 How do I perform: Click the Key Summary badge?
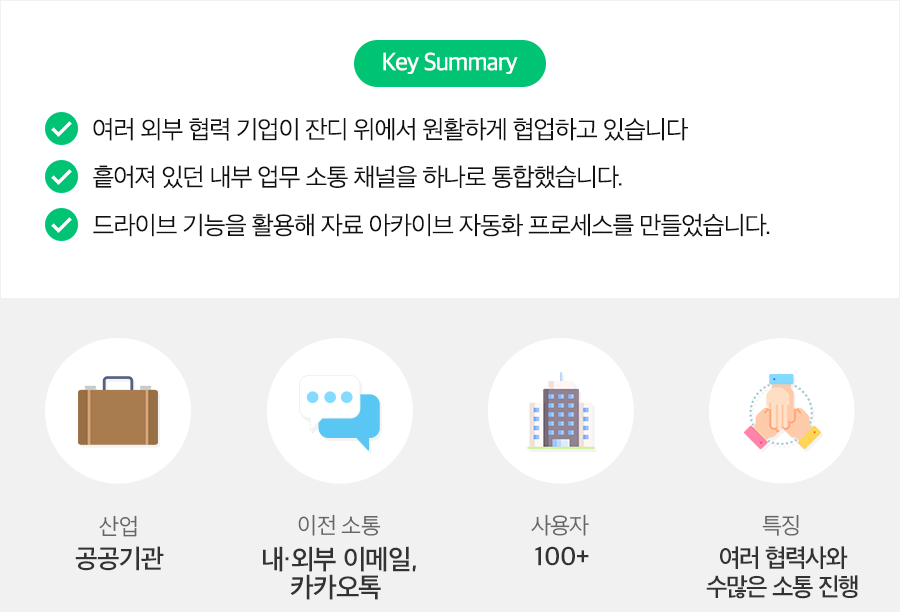pos(450,63)
